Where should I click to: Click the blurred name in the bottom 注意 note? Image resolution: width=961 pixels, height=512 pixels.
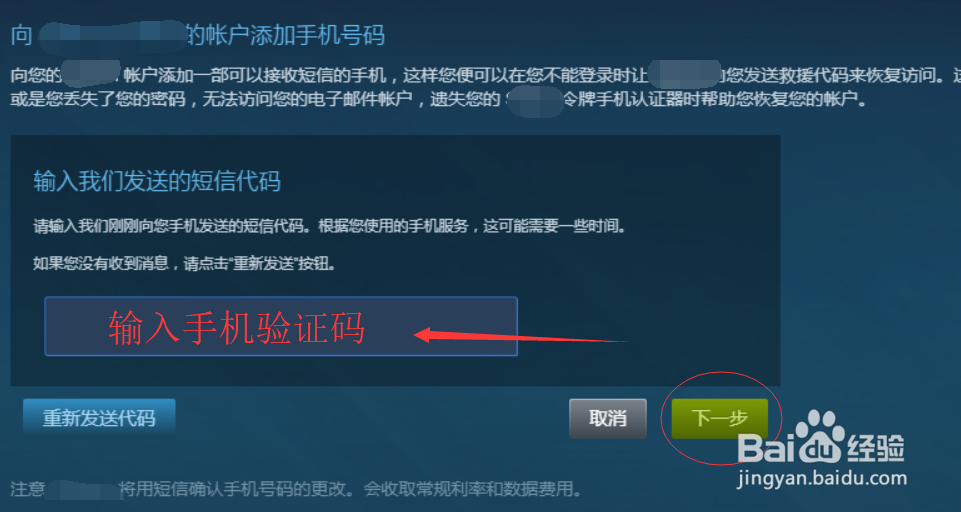tap(83, 489)
